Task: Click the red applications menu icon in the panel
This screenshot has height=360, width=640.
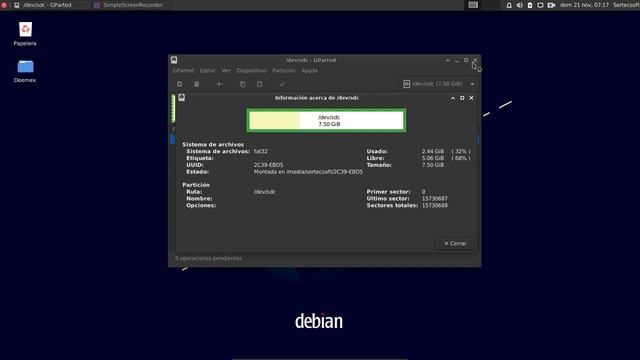Action: point(4,5)
